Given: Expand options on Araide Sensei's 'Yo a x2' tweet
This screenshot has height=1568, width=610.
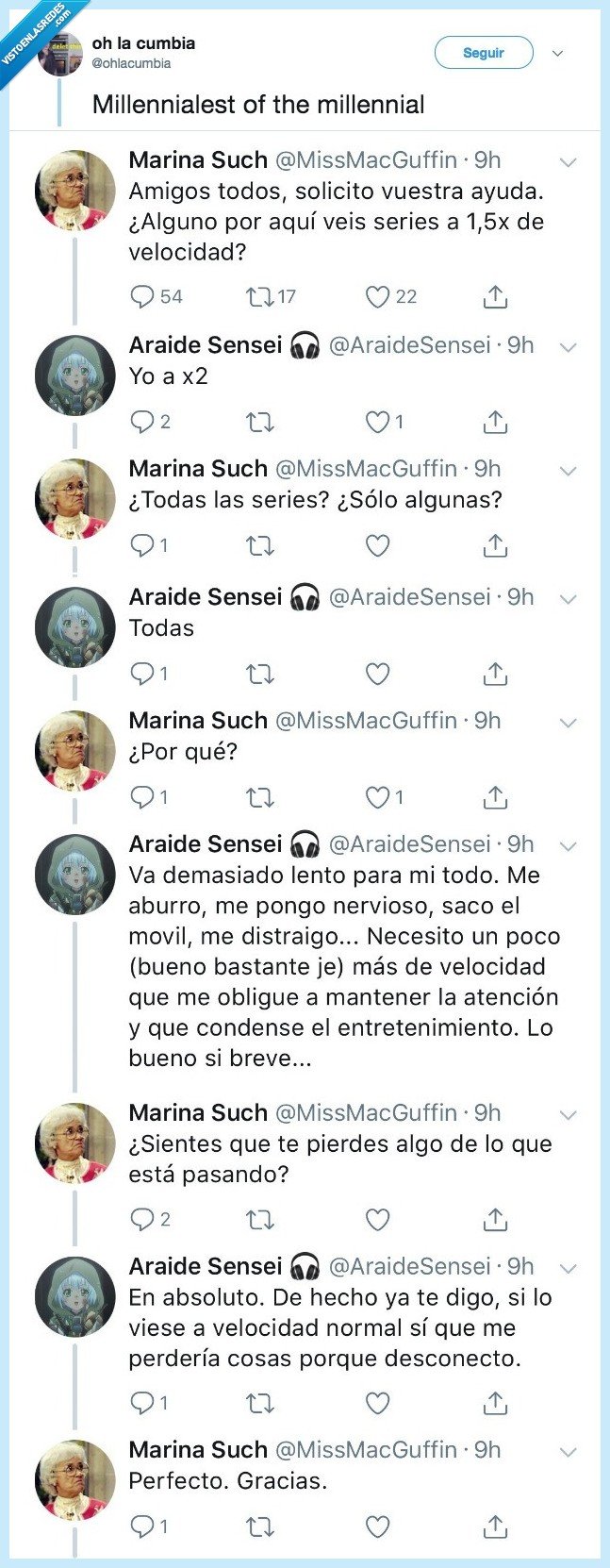Looking at the screenshot, I should (x=569, y=346).
